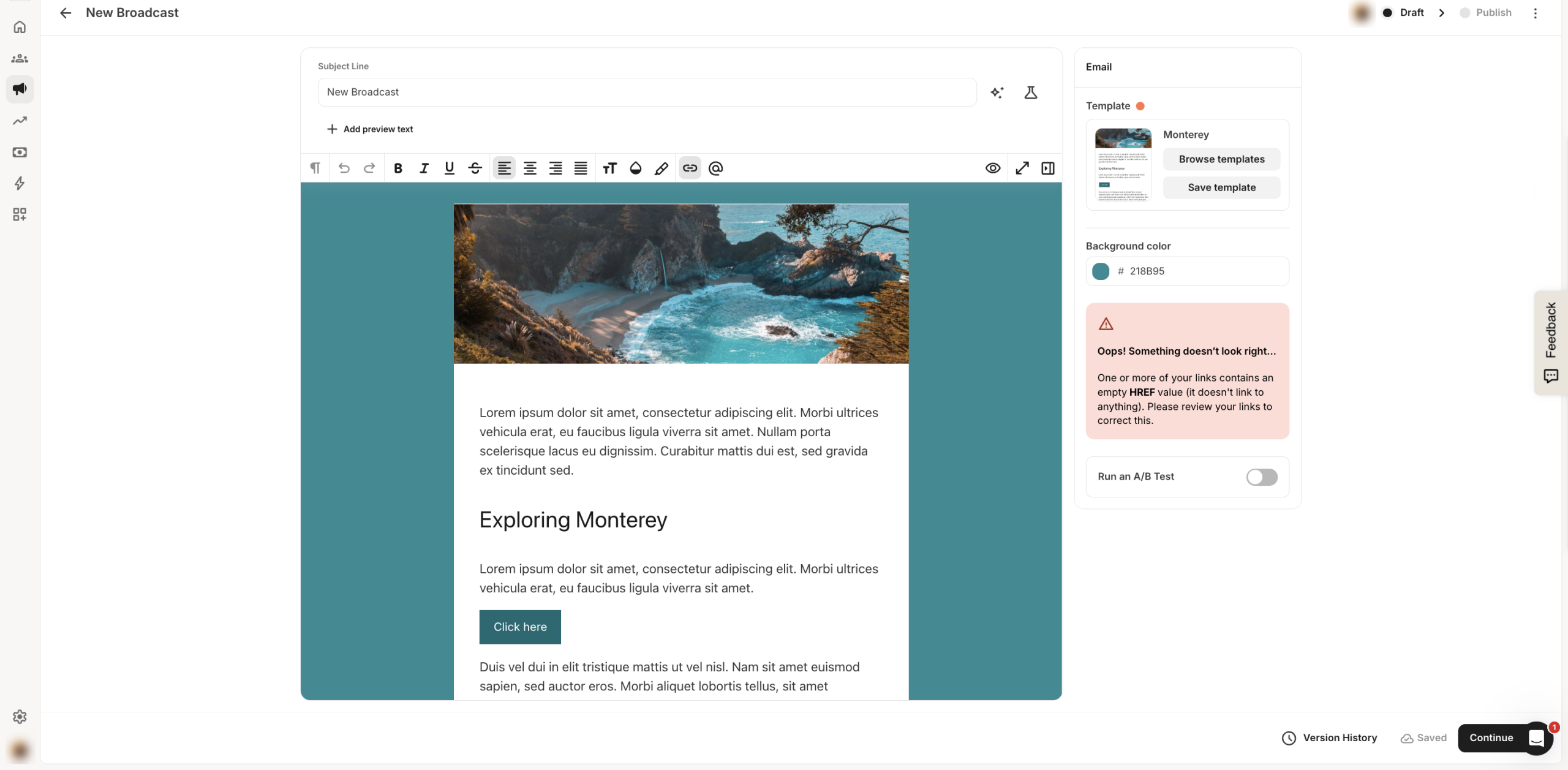Click the orange dot beside Template
1568x770 pixels.
point(1140,106)
